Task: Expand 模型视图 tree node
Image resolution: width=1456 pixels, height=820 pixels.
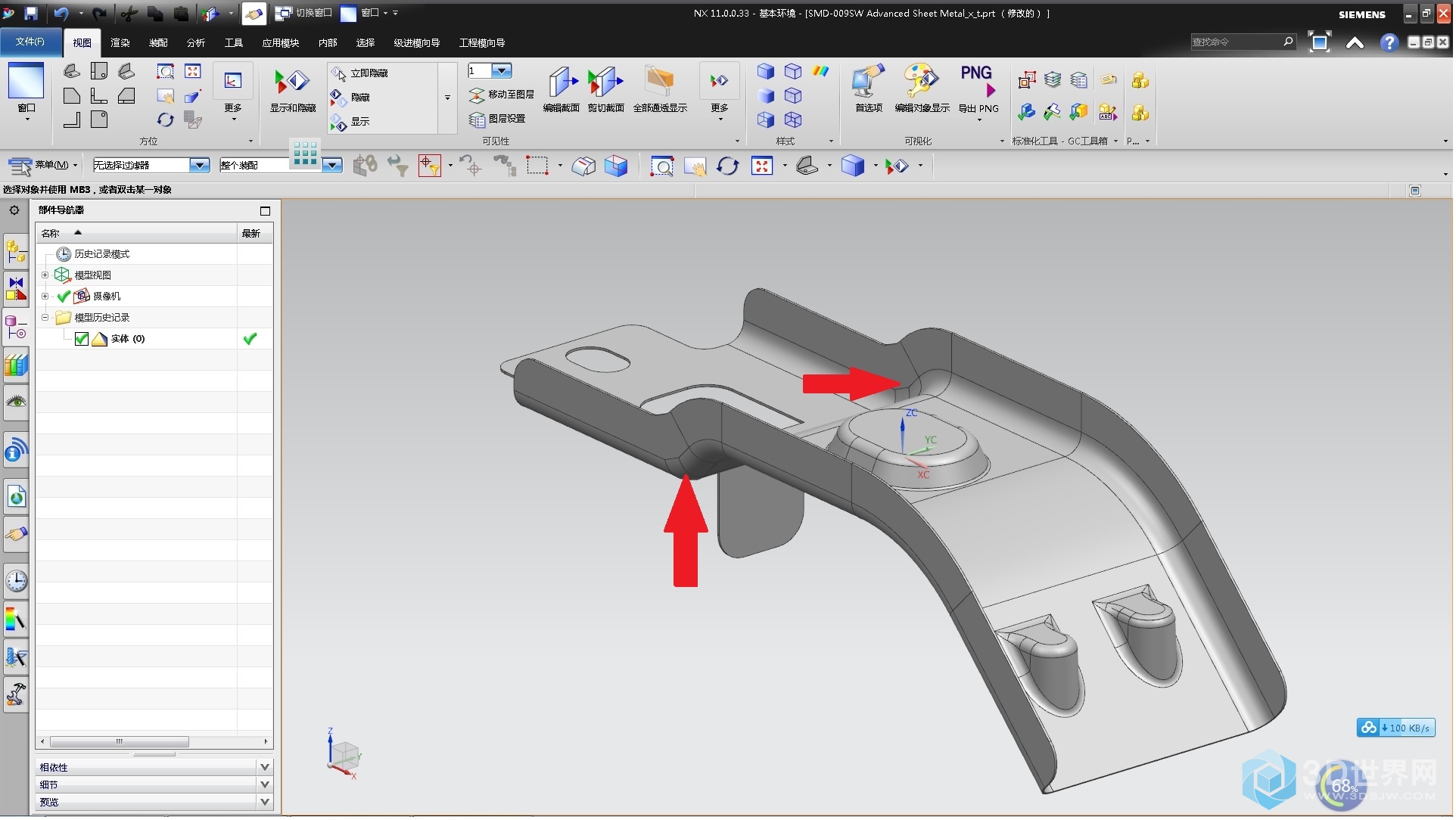Action: pos(45,275)
